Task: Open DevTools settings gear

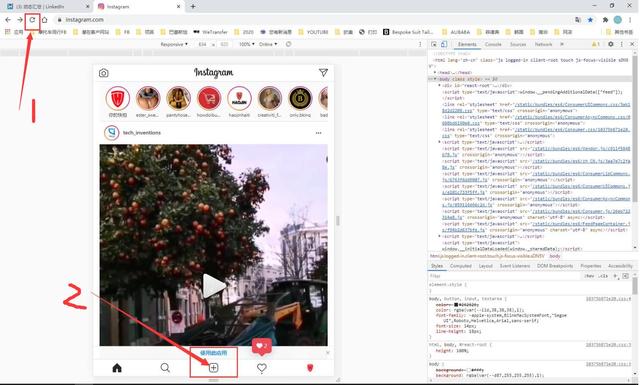Action: [611, 44]
